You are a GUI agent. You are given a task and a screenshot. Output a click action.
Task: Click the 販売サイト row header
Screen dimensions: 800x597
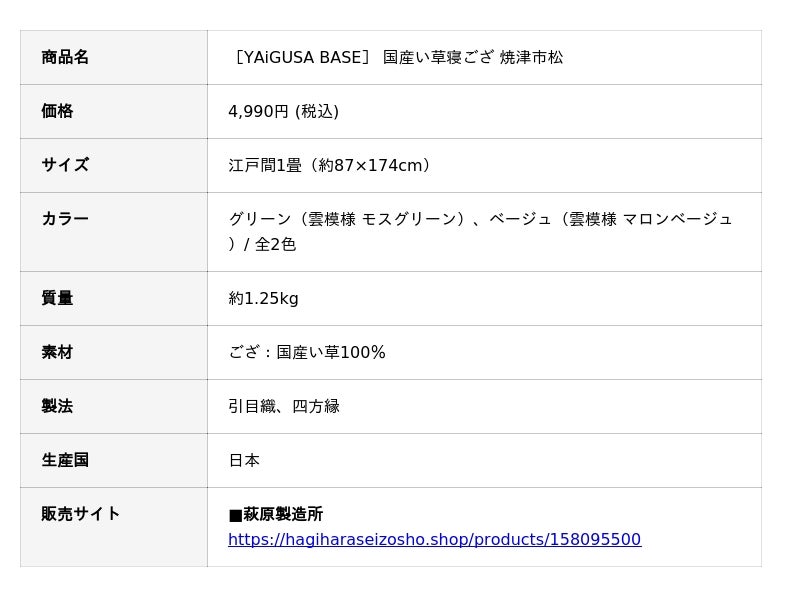point(81,514)
